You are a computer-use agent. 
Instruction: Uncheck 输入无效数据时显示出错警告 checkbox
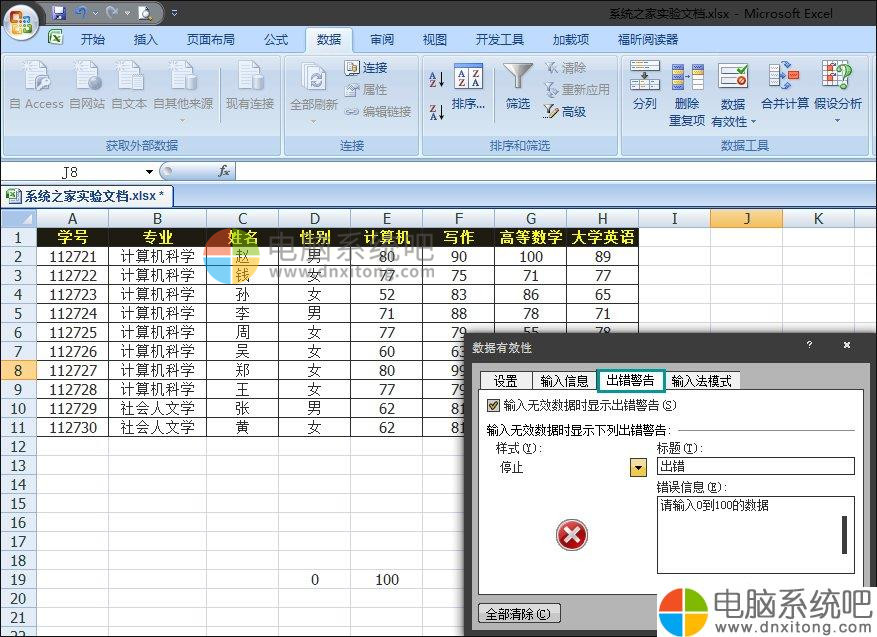tap(493, 406)
